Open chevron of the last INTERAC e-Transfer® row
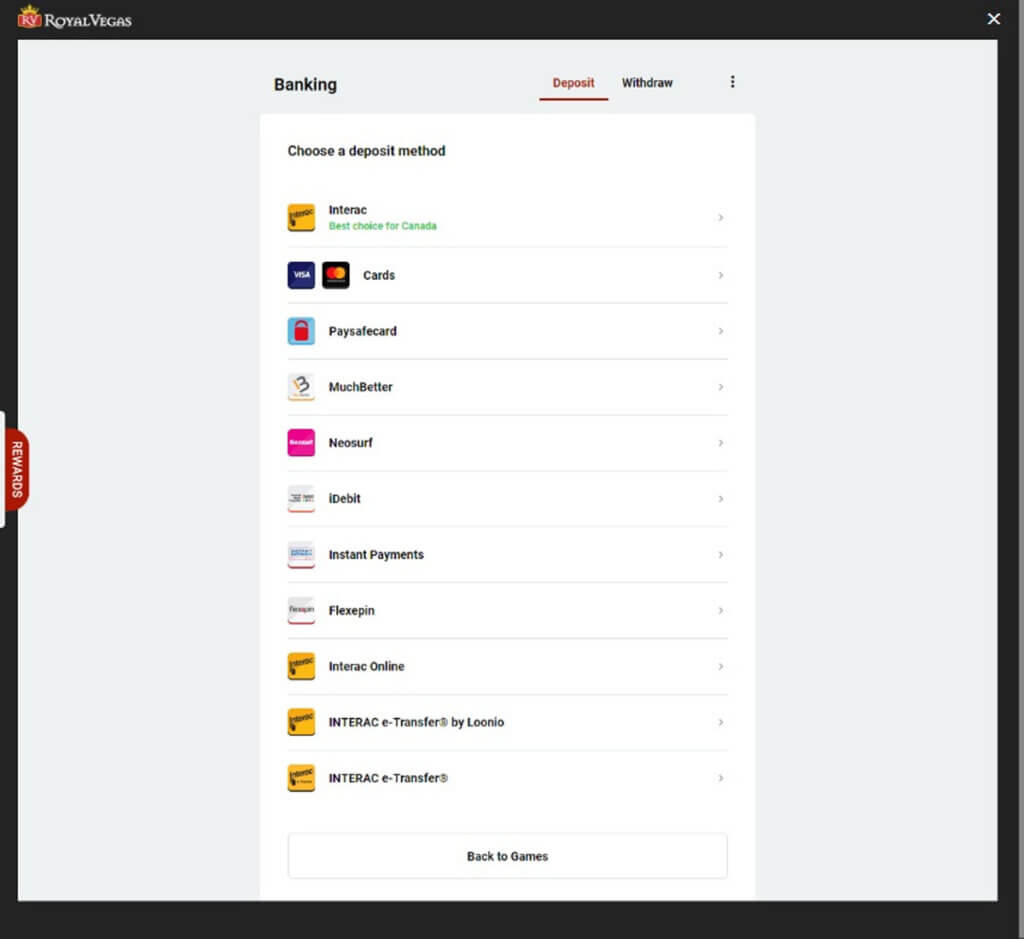1024x939 pixels. coord(720,778)
